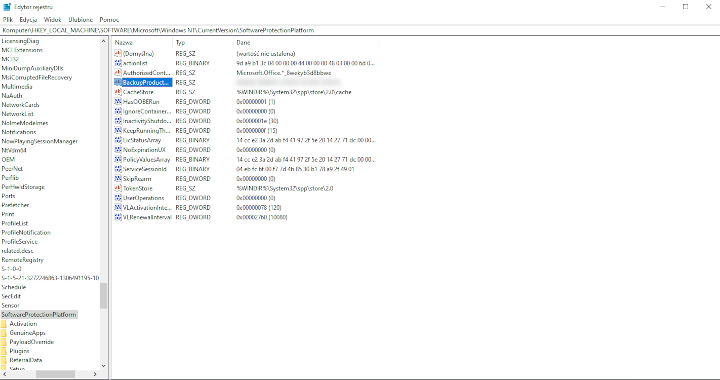Click the icon beside PolicyValuesArray
The width and height of the screenshot is (720, 380).
point(118,160)
